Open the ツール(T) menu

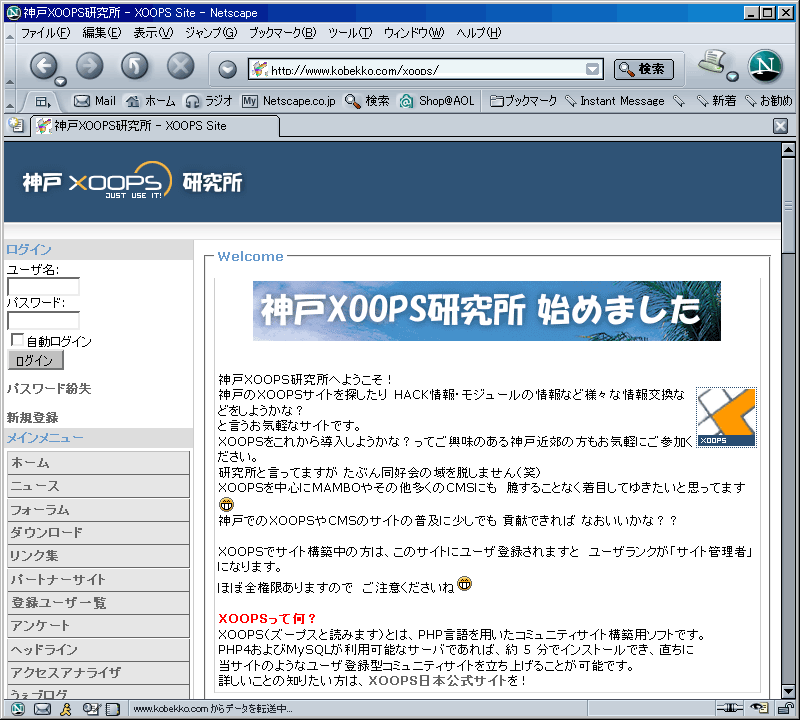click(350, 33)
